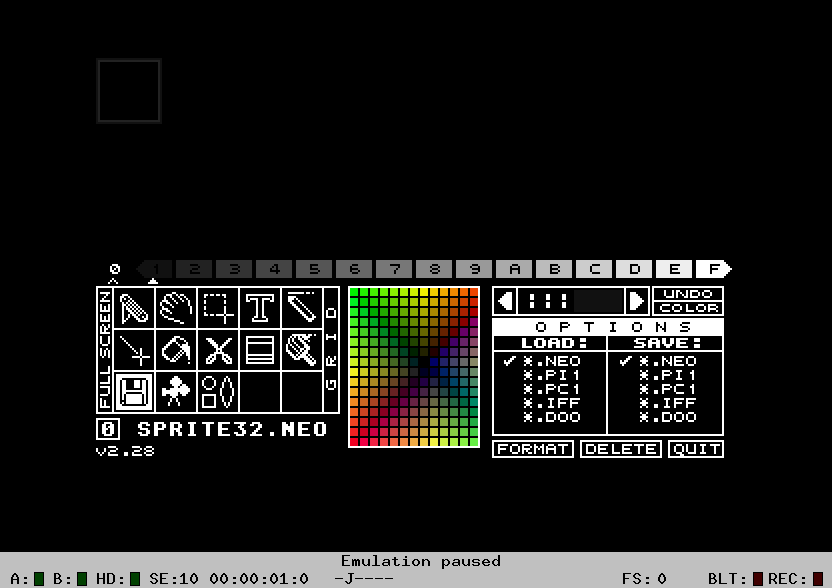Click the right arrow next to the pattern selector

point(636,301)
